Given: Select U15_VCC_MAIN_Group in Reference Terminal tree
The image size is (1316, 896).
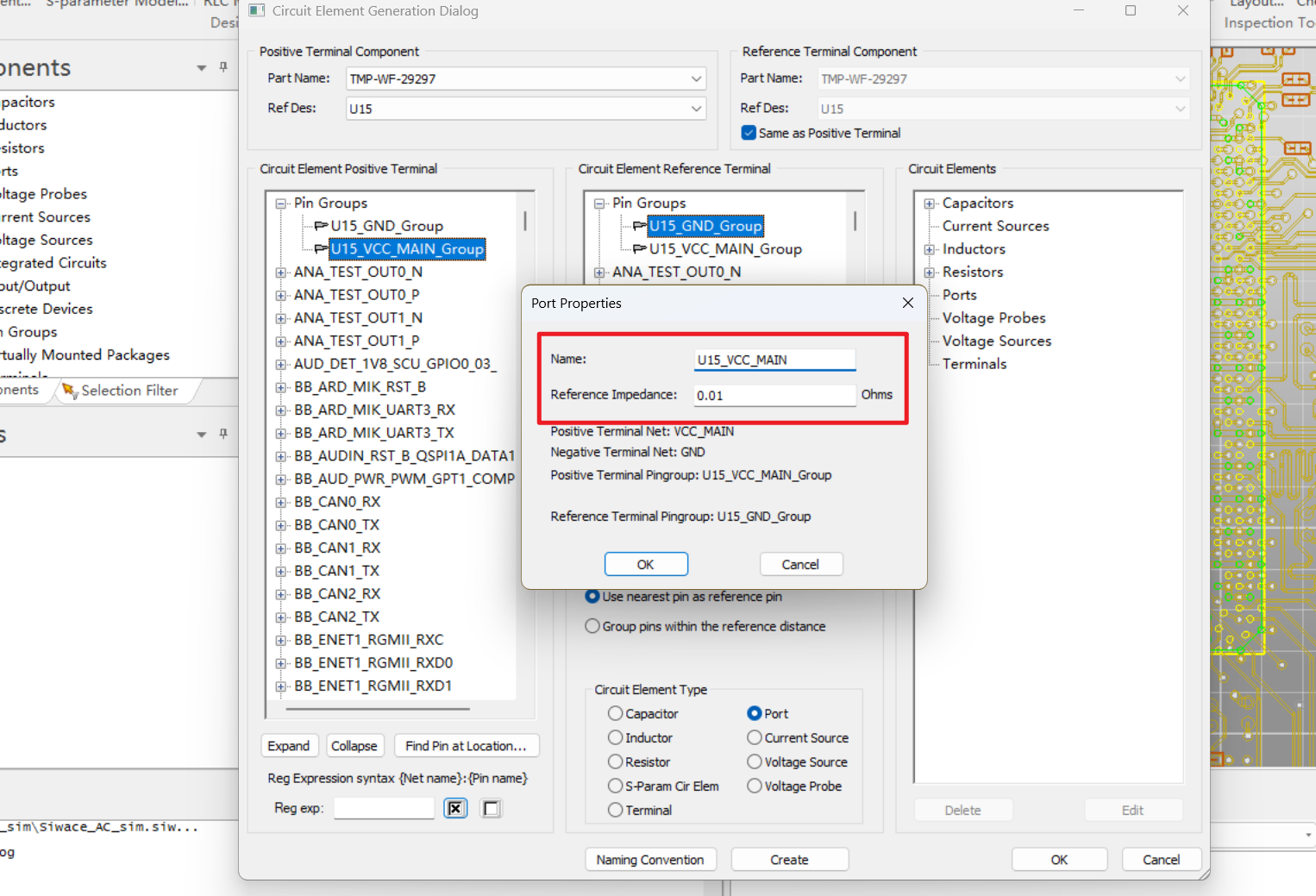Looking at the screenshot, I should click(725, 249).
